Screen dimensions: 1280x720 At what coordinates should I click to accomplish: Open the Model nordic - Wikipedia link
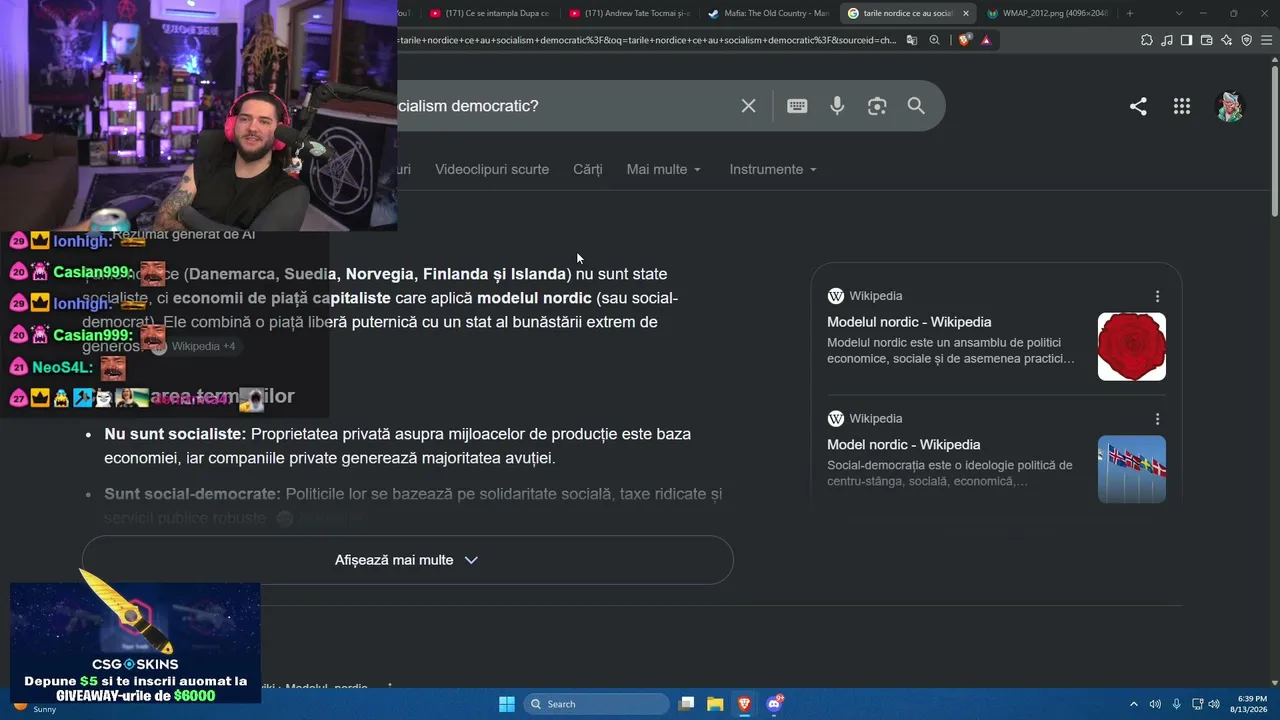903,445
